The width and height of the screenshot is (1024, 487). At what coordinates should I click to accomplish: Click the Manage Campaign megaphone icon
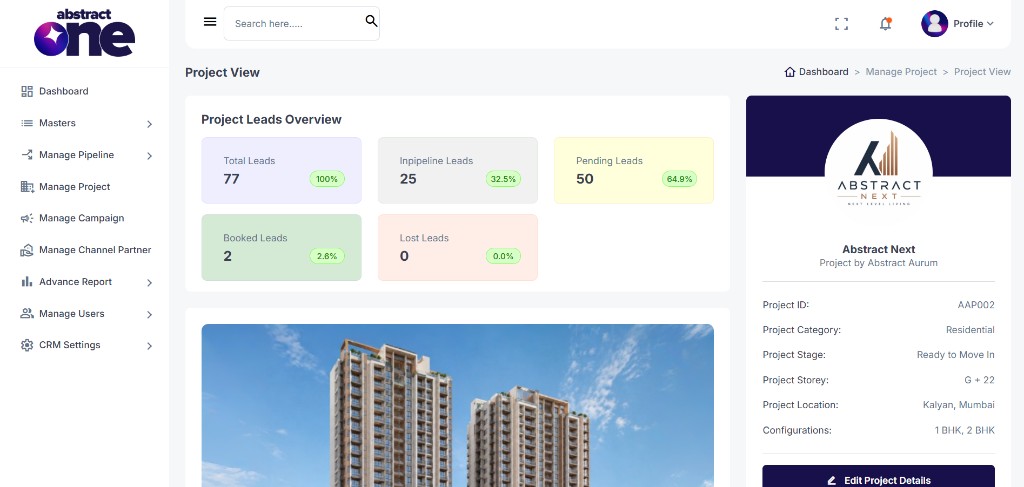(x=27, y=218)
